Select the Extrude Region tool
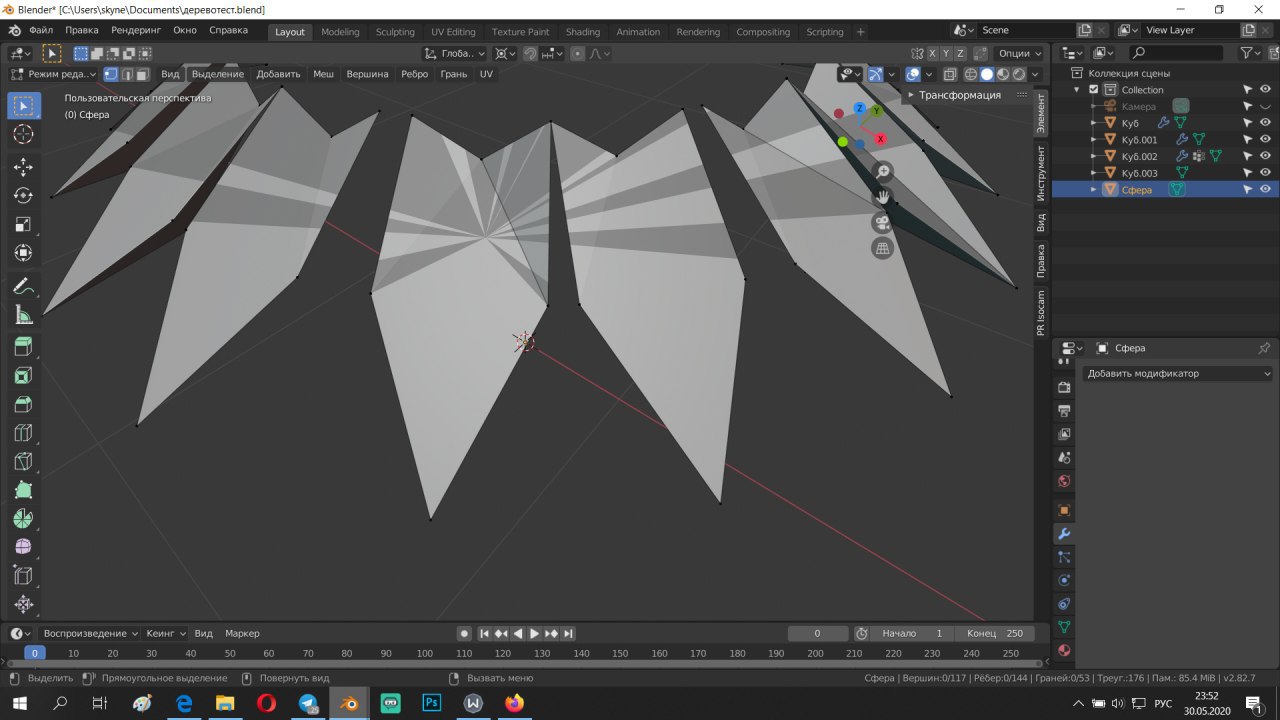The height and width of the screenshot is (720, 1280). coord(24,347)
